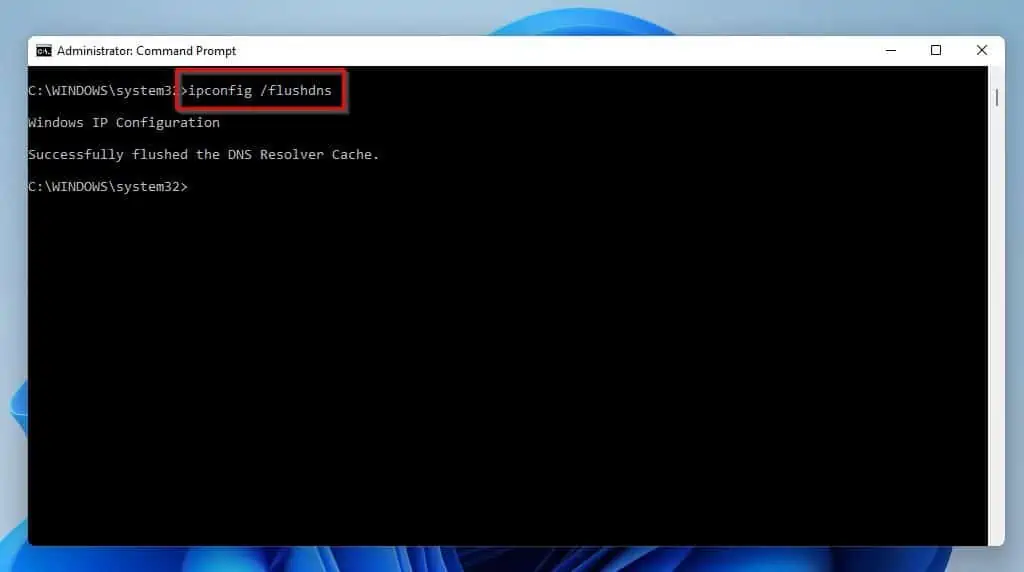The height and width of the screenshot is (572, 1024).
Task: Click the vertical scrollbar thumb
Action: [x=997, y=97]
